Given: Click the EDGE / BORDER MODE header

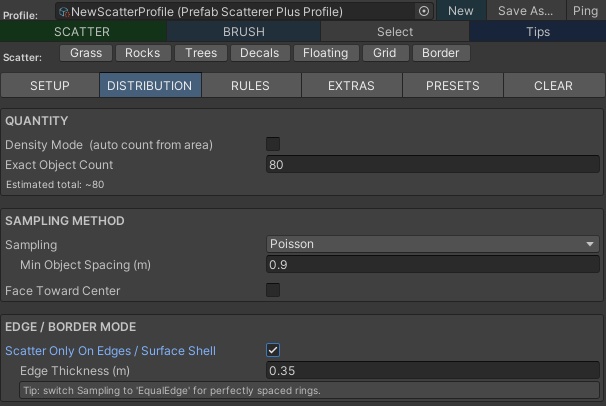Looking at the screenshot, I should 71,327.
